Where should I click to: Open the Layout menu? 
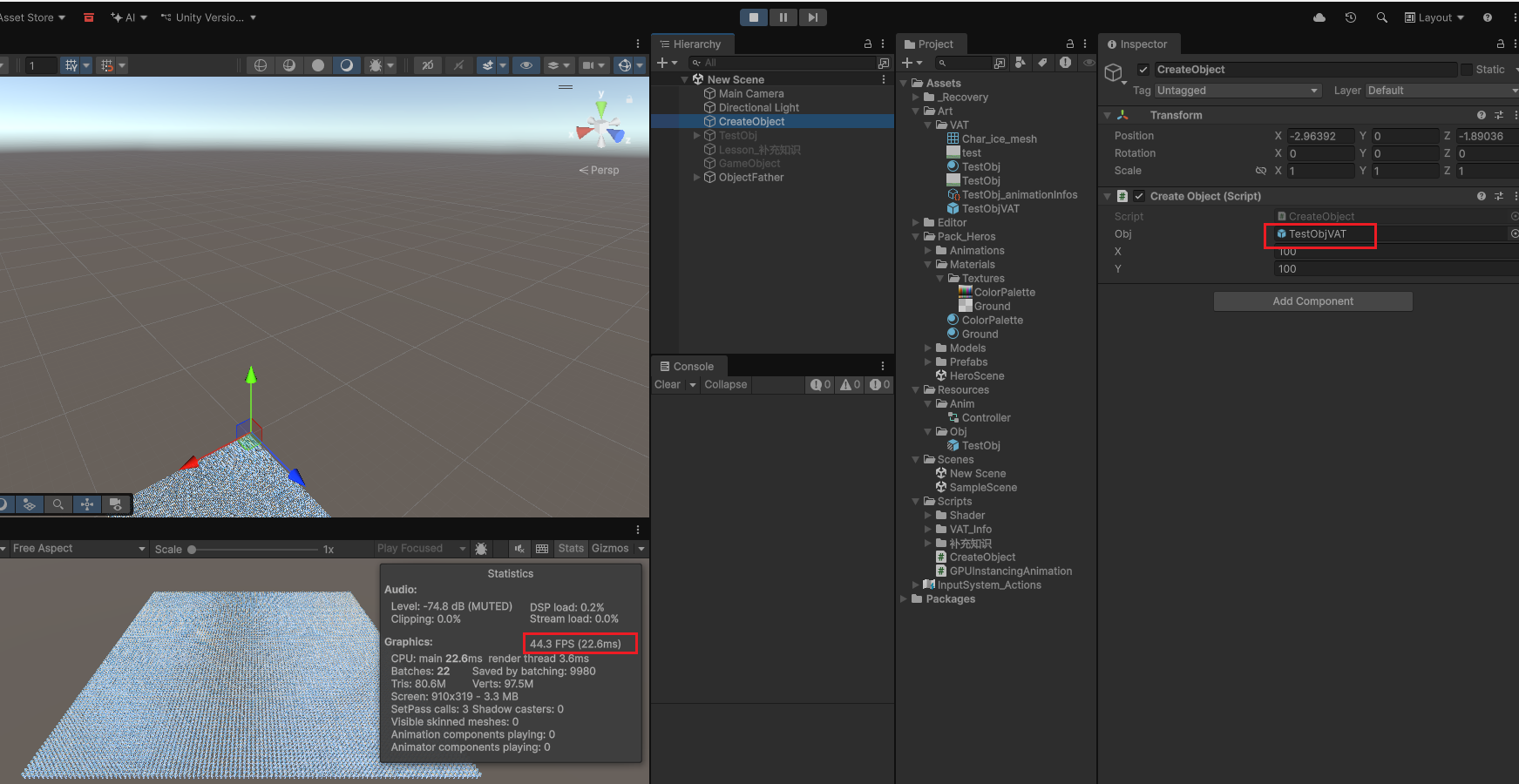coord(1434,17)
